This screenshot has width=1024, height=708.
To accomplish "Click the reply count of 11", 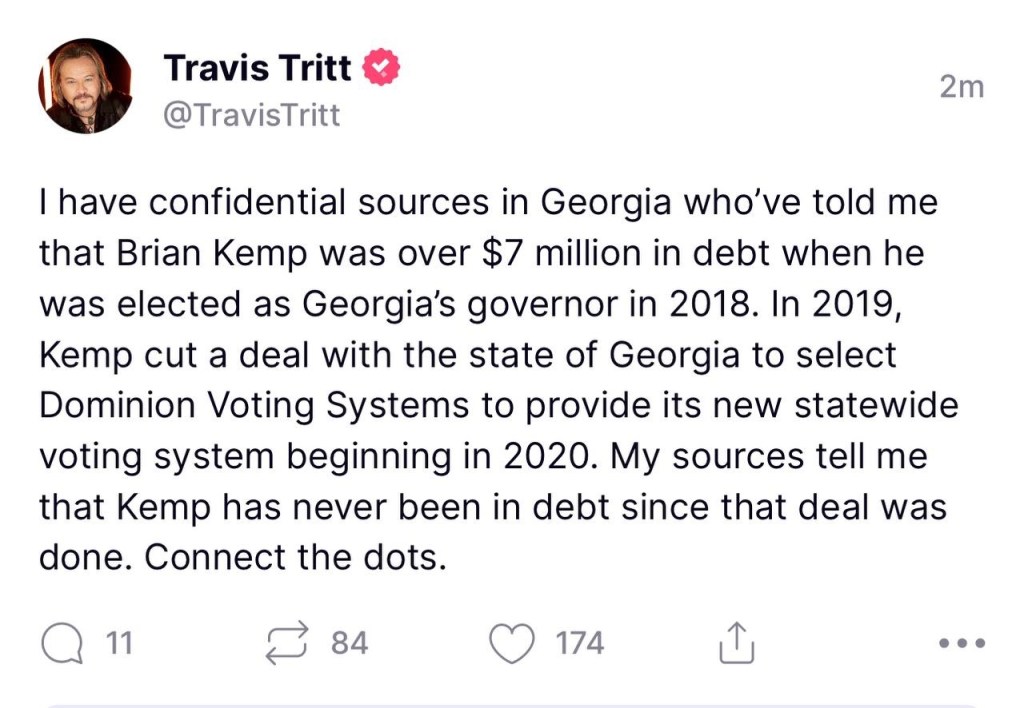I will coord(119,642).
